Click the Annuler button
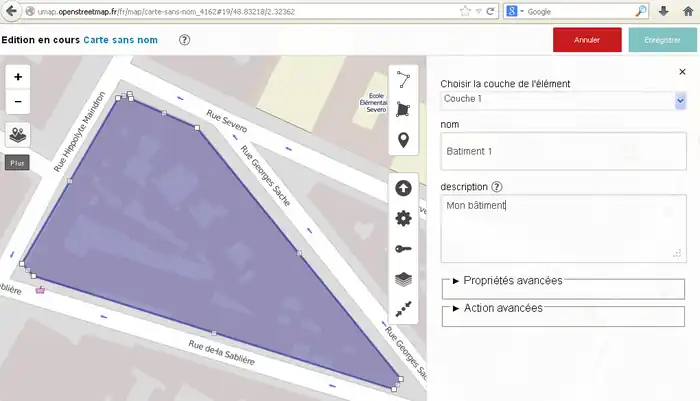Viewport: 700px width, 401px height. [x=587, y=40]
